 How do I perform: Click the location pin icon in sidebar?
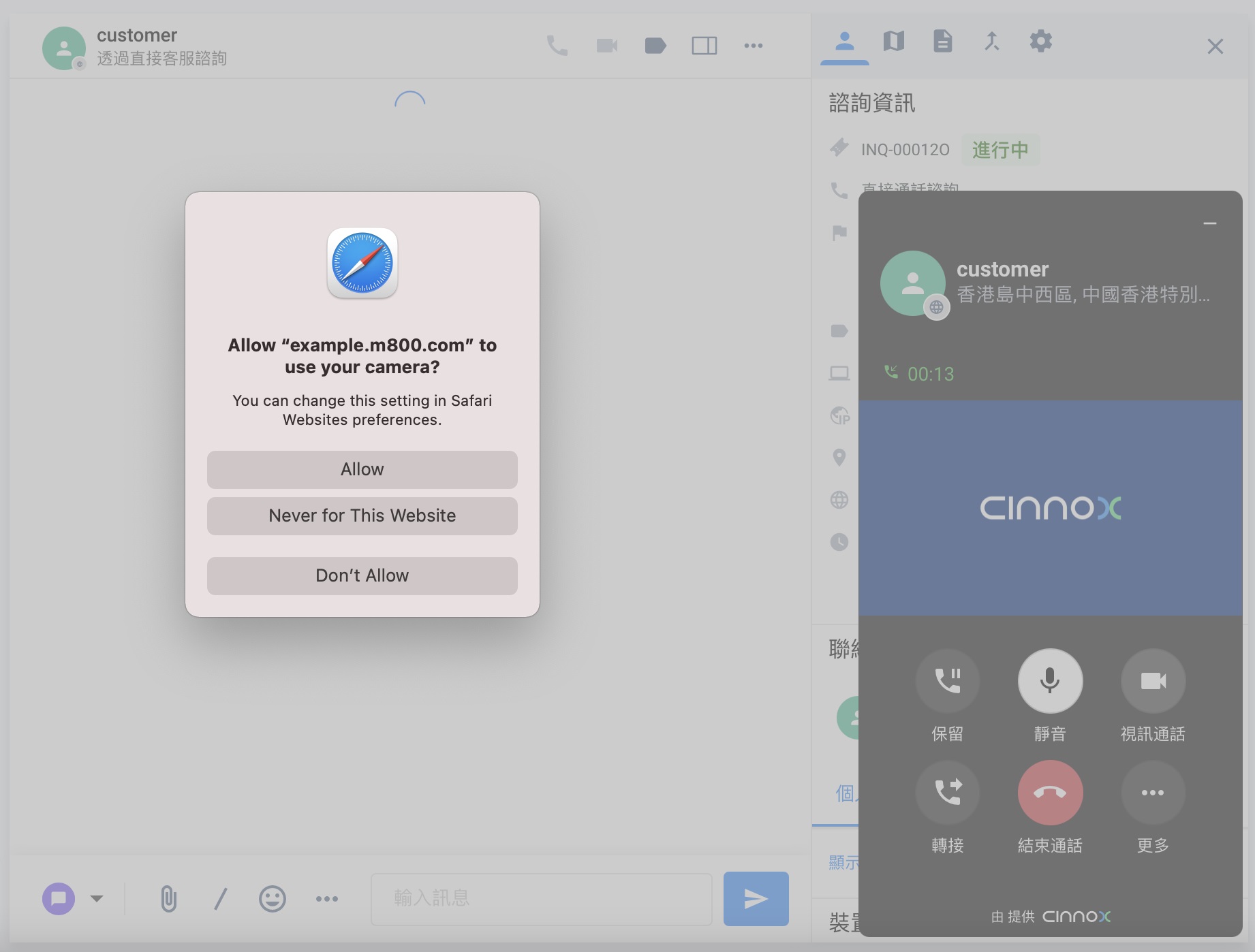[x=839, y=458]
